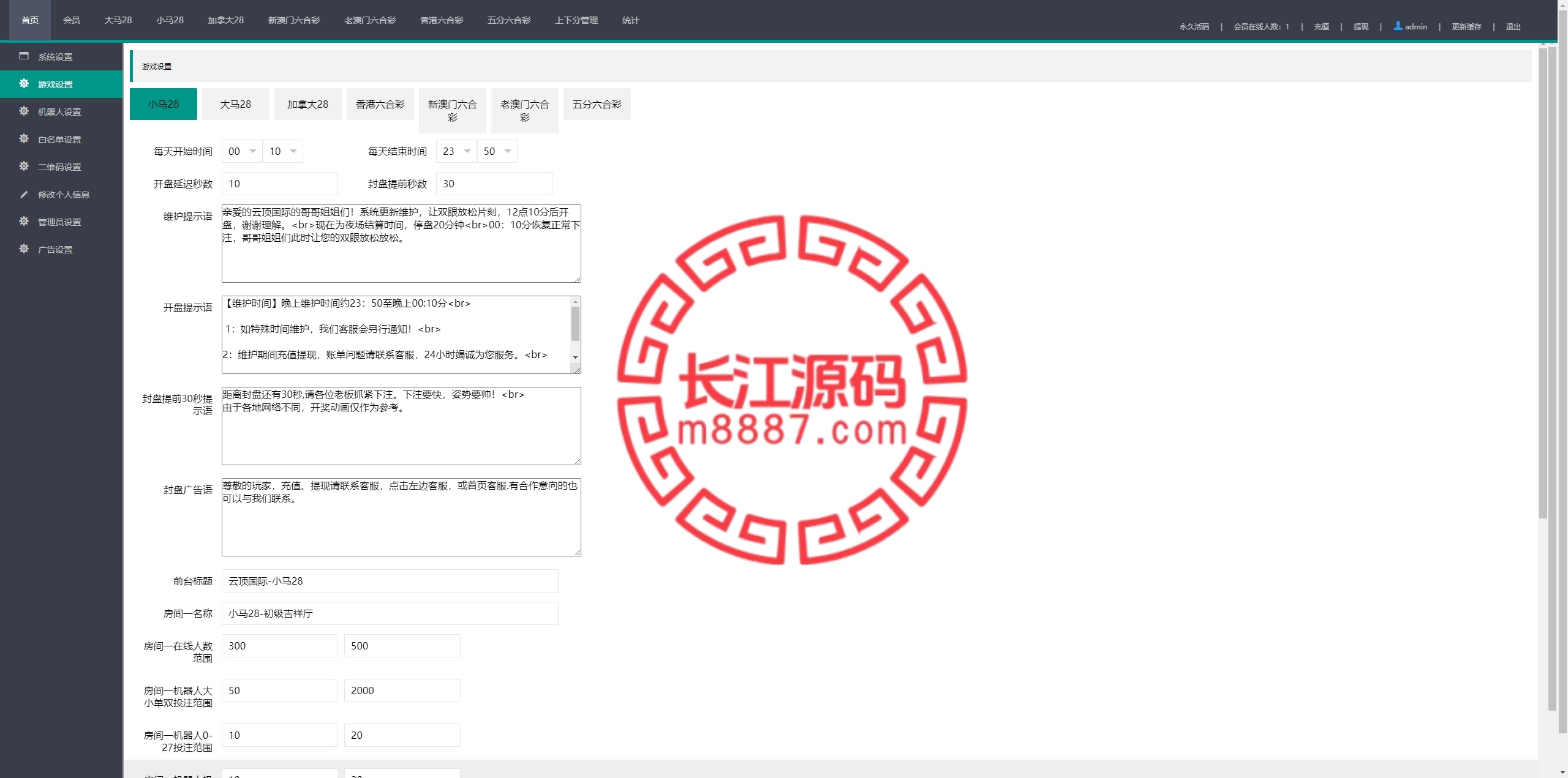1568x778 pixels.
Task: Open 五分六合彩 in the top navigation bar
Action: (x=509, y=20)
